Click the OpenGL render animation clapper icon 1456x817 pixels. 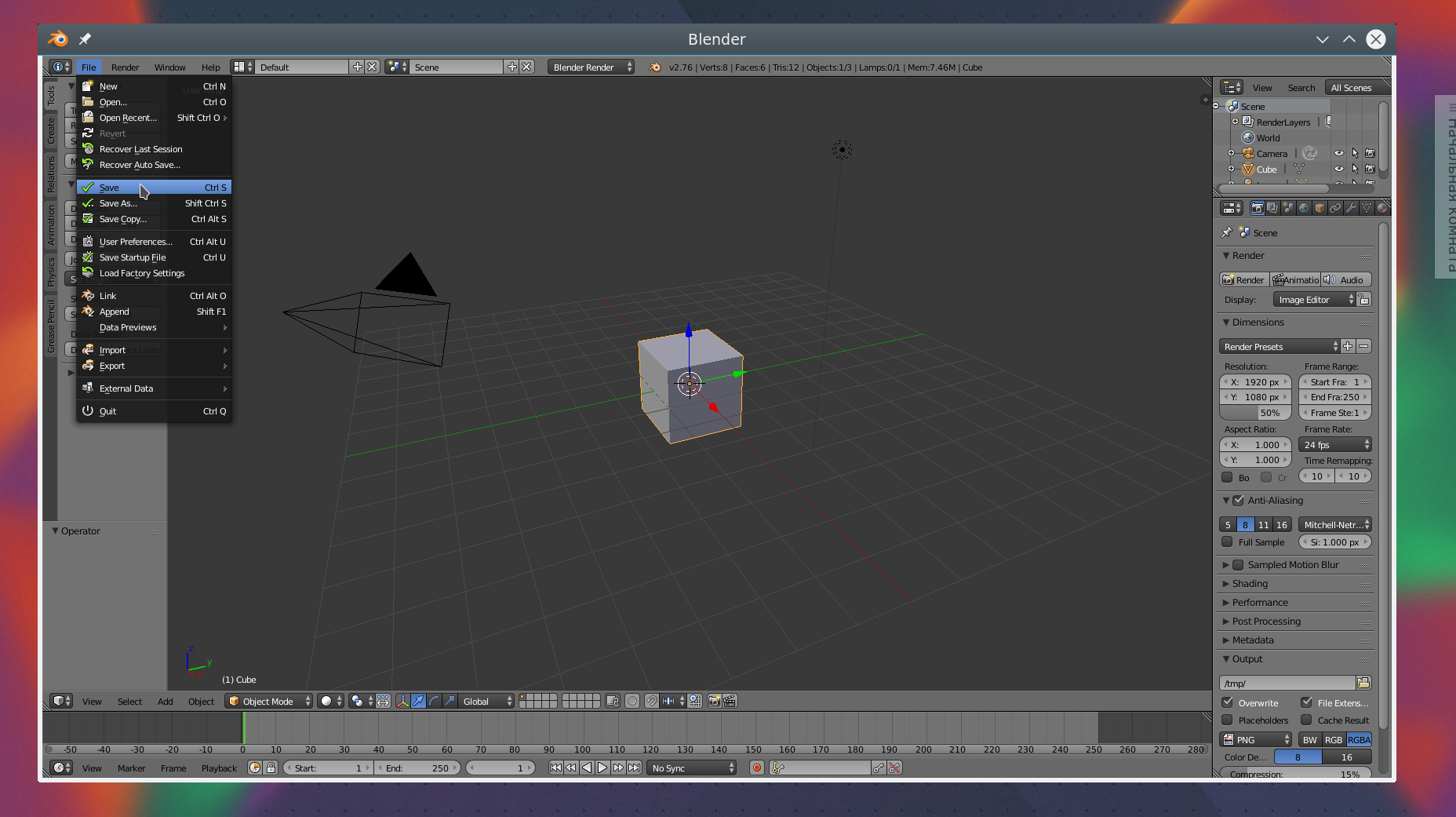point(730,701)
